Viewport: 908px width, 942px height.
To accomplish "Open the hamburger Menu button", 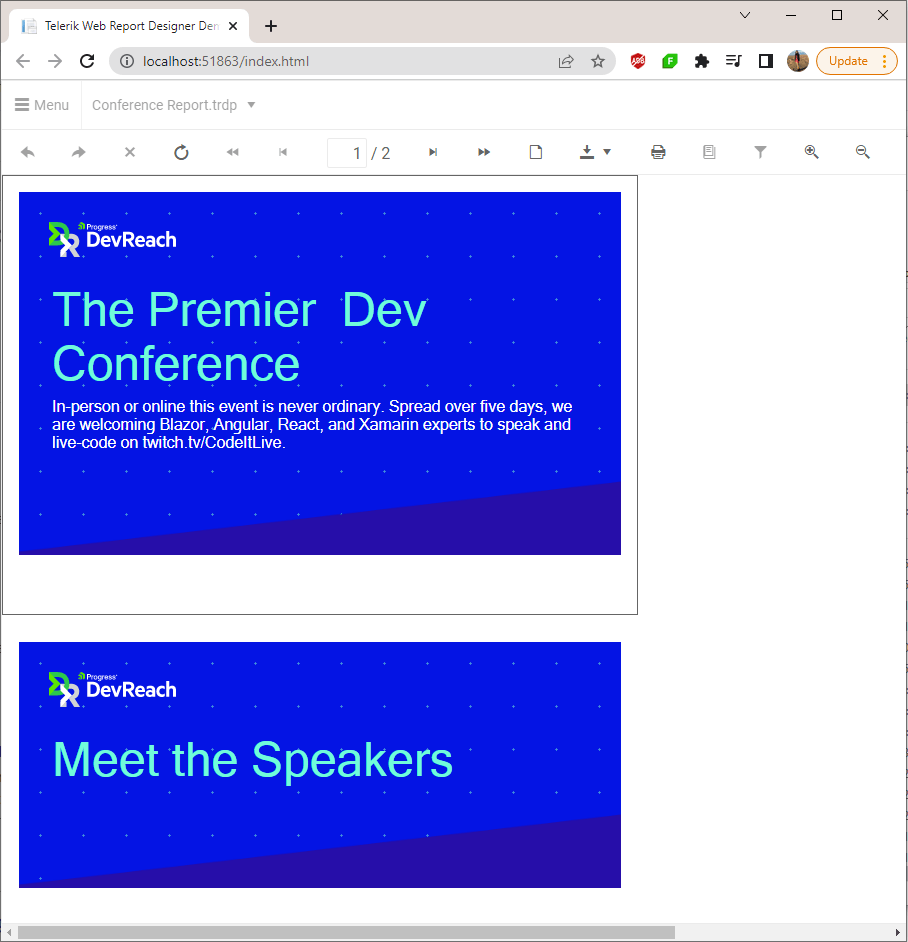I will (x=41, y=105).
